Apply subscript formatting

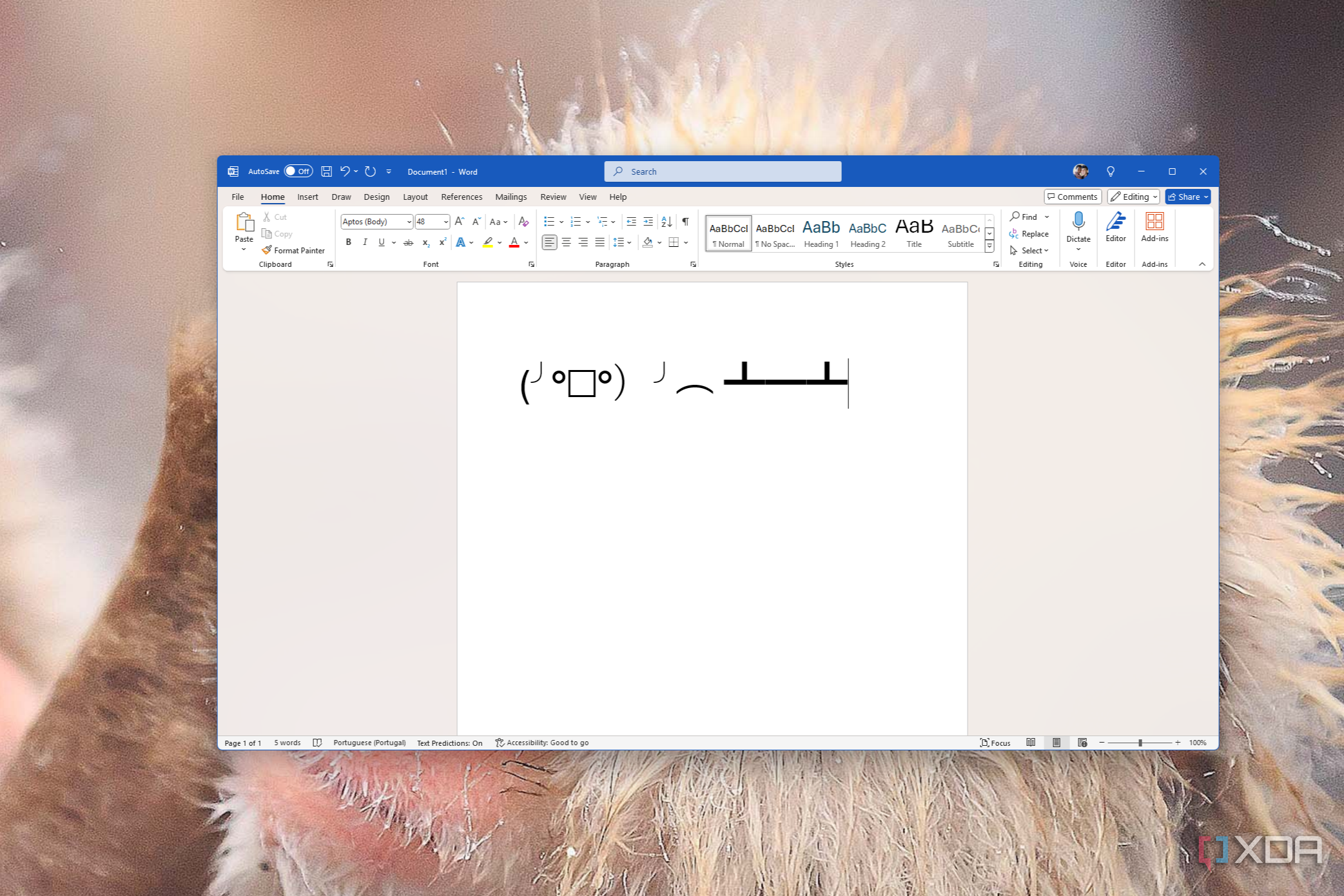click(x=425, y=242)
